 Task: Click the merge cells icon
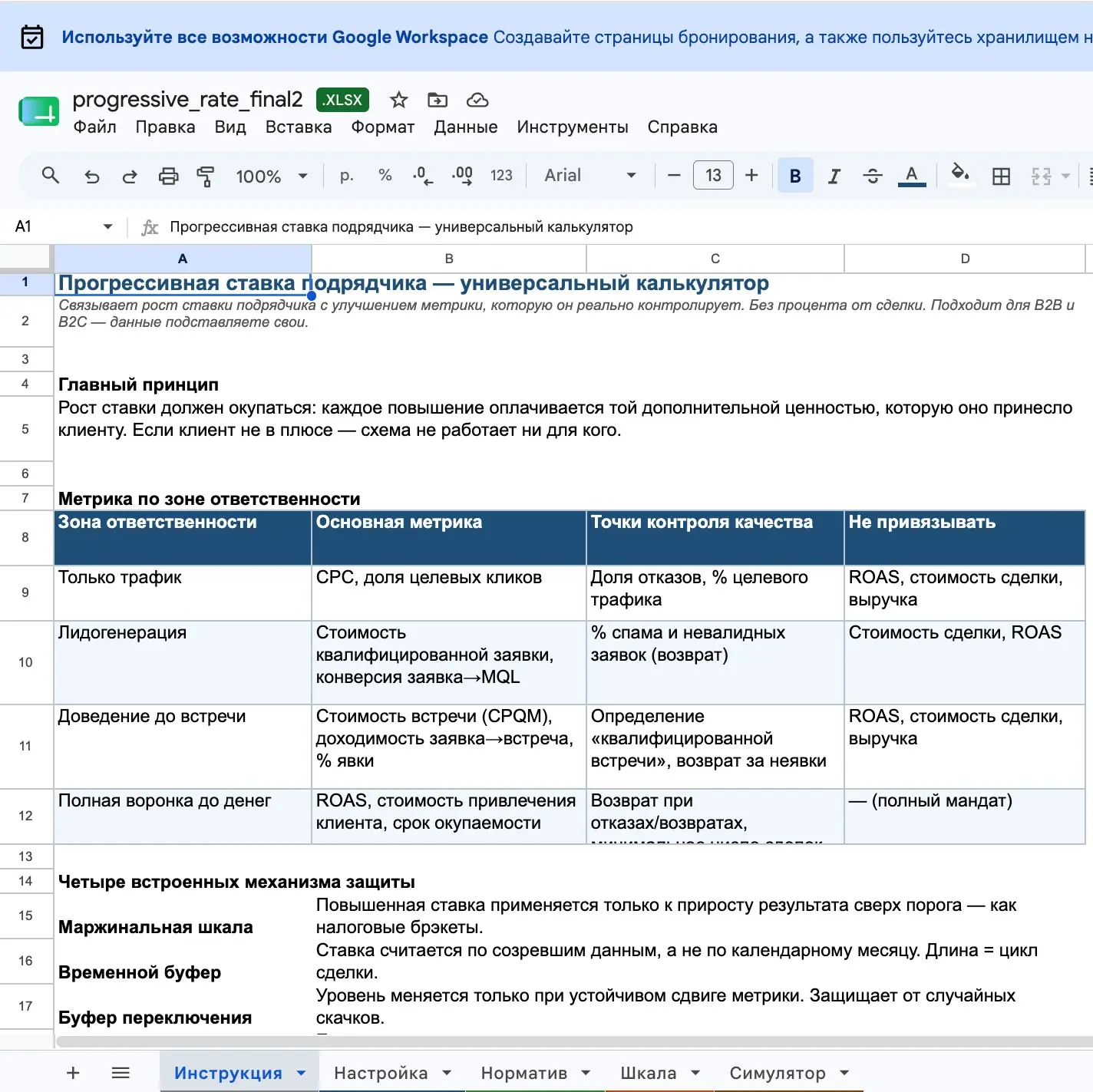coord(1041,177)
